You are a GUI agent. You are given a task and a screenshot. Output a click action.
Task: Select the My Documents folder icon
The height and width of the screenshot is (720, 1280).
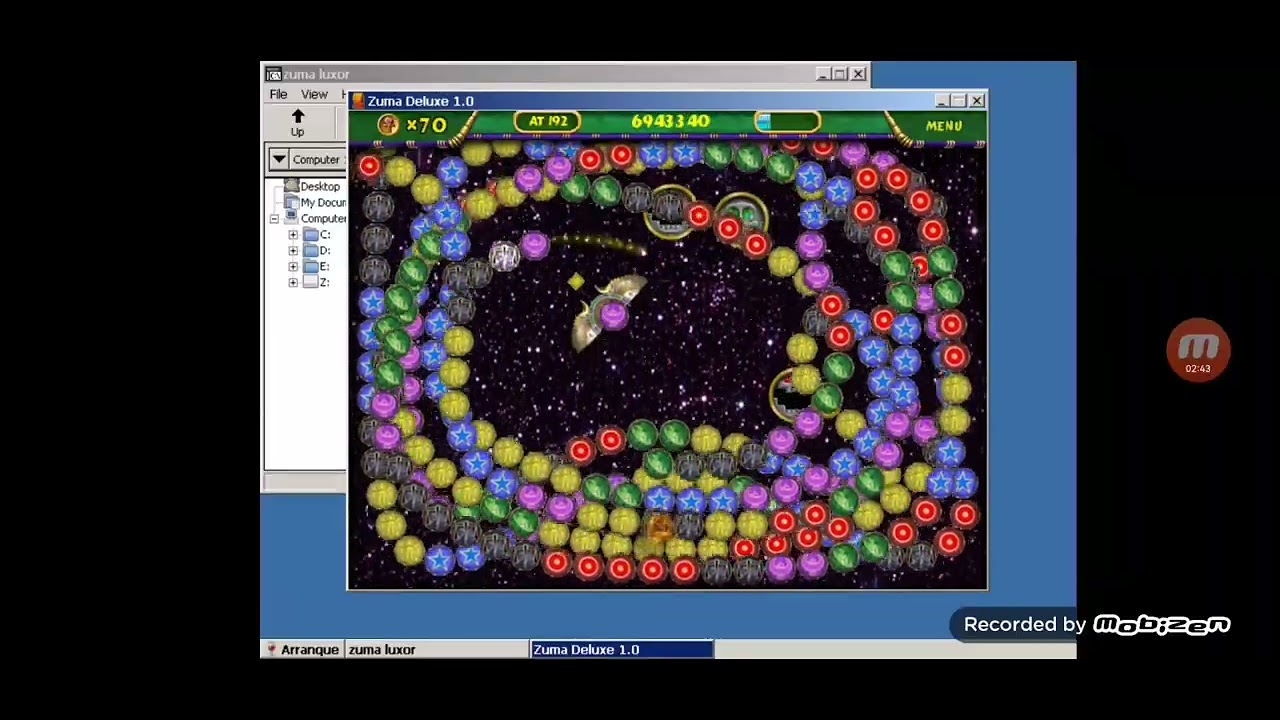tap(291, 202)
